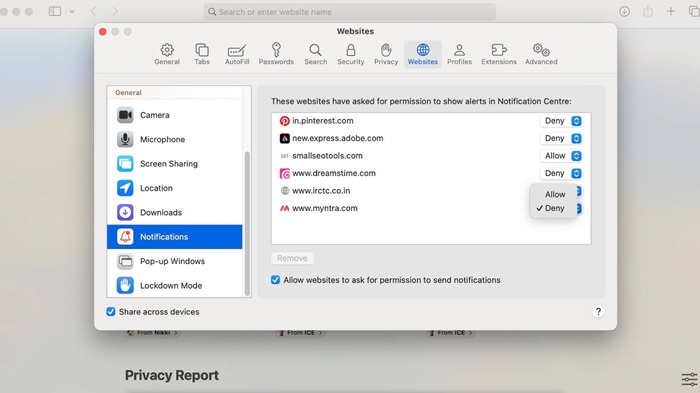Select smallseotools.com row

click(x=431, y=156)
